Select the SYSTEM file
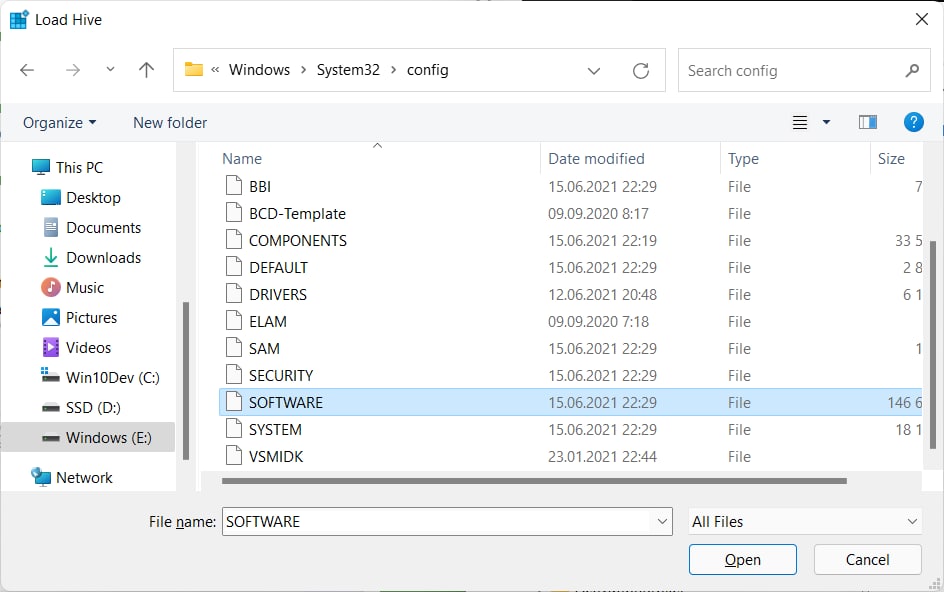Screen dimensions: 944x592 pos(571,429)
